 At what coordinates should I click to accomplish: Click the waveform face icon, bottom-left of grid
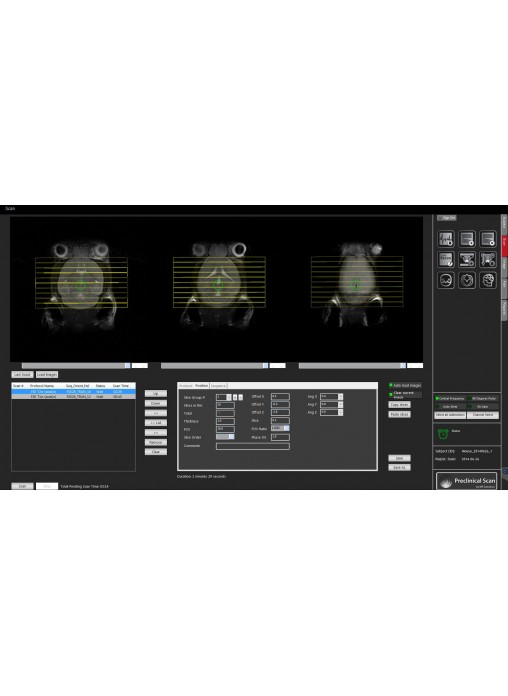pos(446,281)
